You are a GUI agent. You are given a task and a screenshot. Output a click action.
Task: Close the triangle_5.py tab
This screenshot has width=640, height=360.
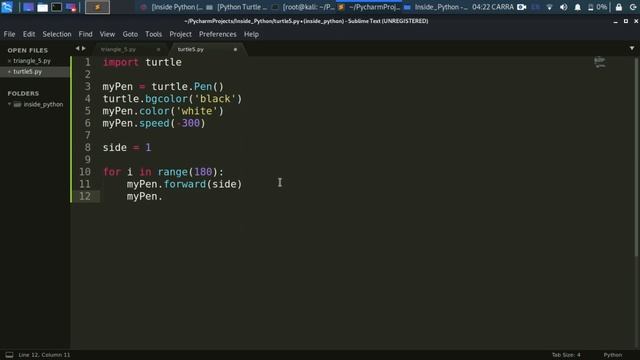[158, 49]
